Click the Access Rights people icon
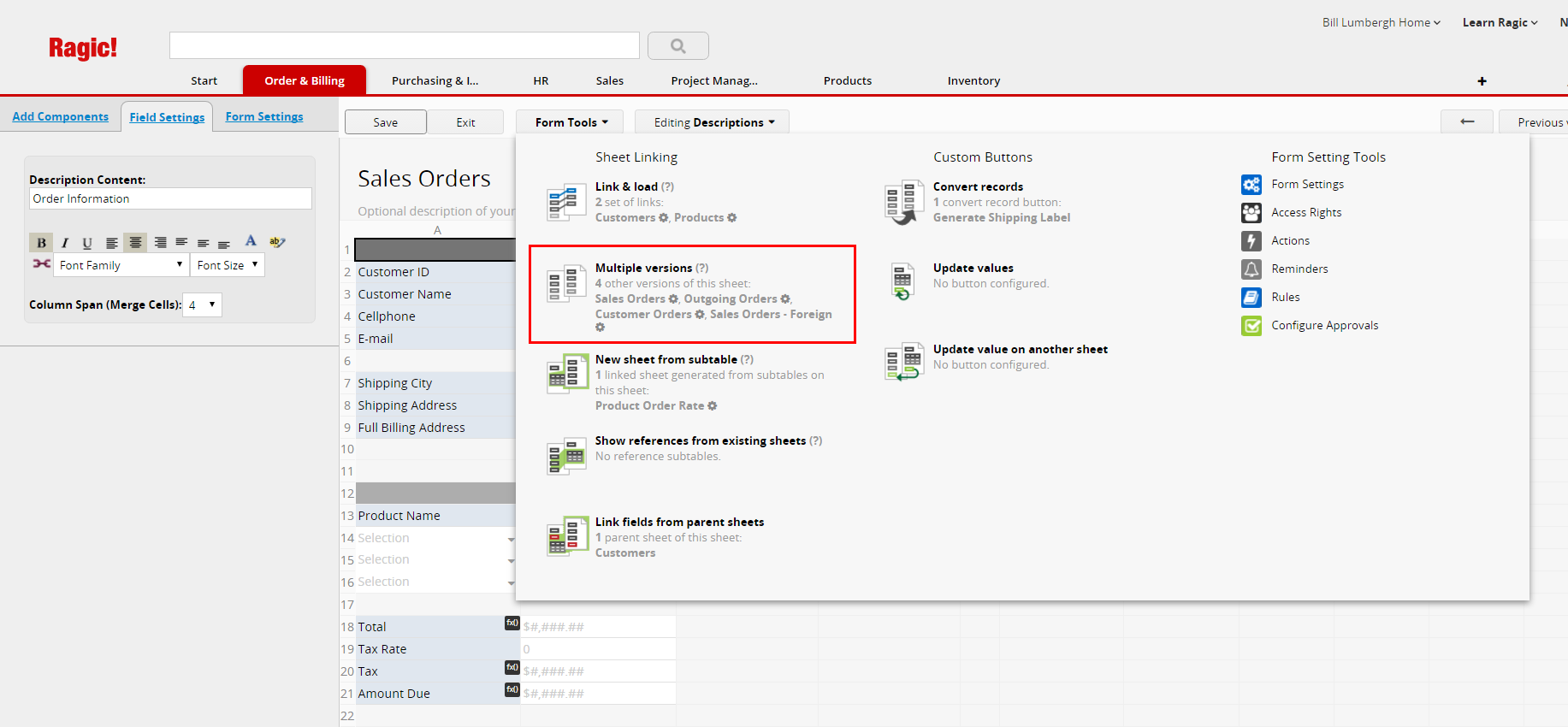This screenshot has height=727, width=1568. (x=1251, y=213)
